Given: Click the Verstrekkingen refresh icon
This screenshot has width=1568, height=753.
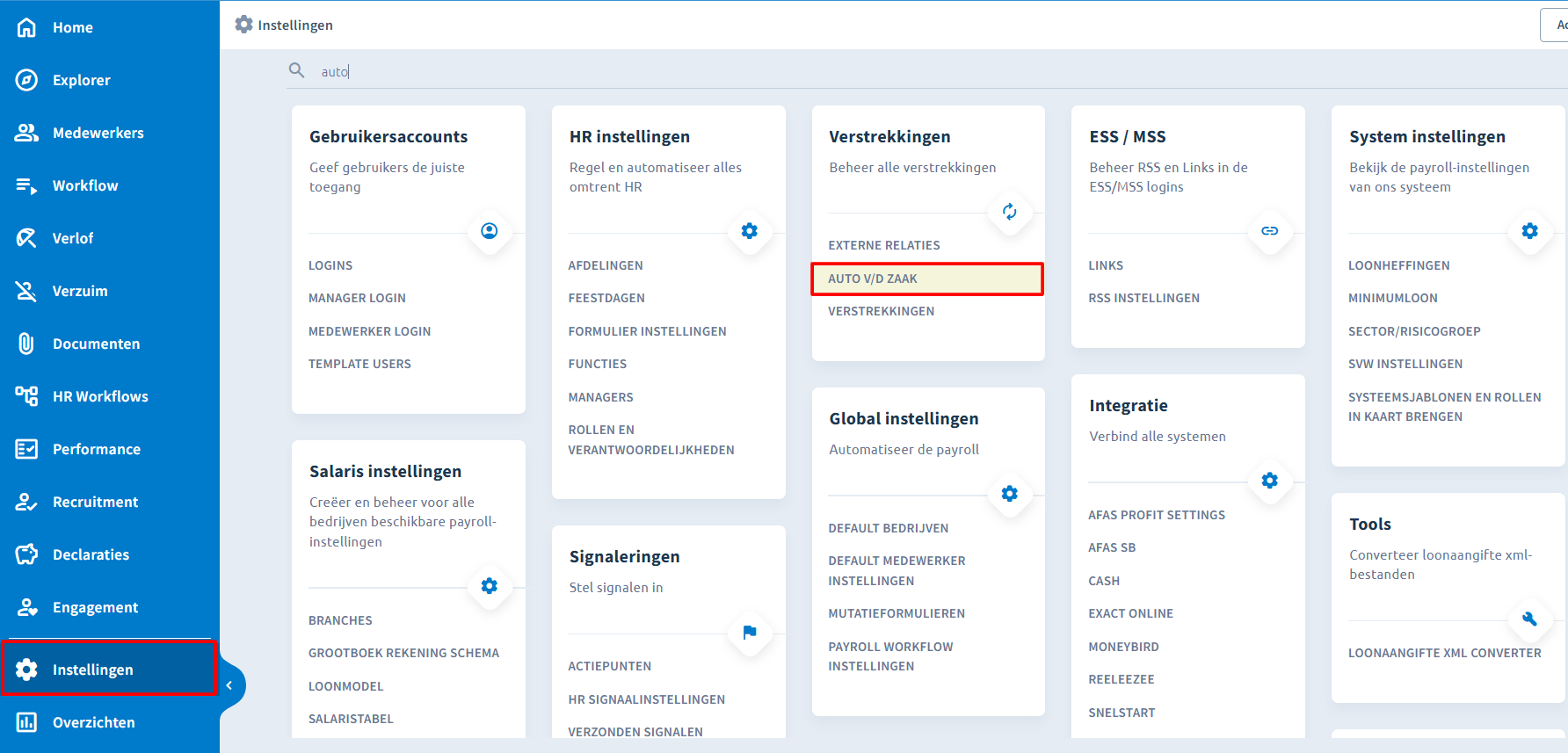Looking at the screenshot, I should (1010, 211).
